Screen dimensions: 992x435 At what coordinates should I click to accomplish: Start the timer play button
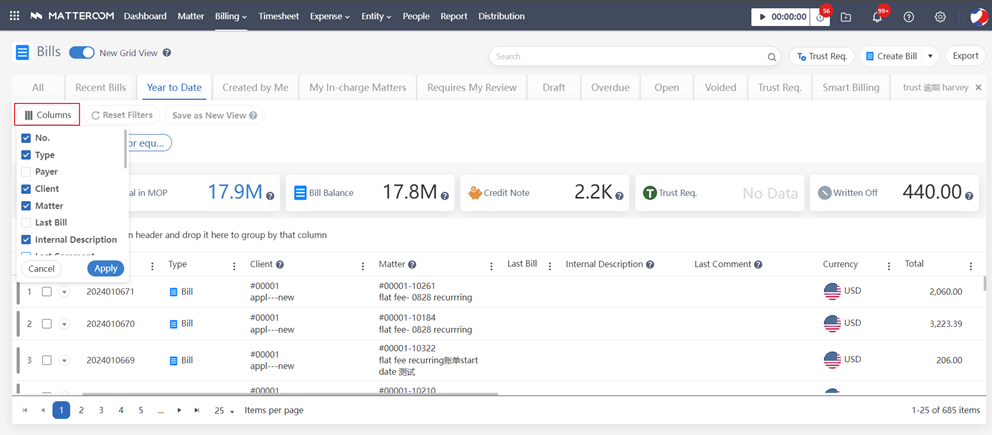(x=764, y=17)
